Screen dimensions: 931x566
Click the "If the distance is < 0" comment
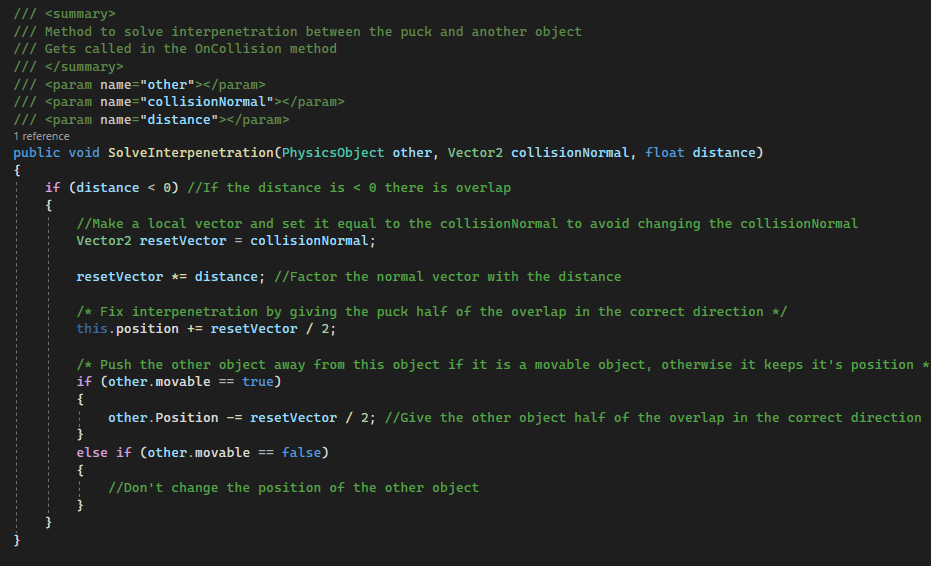tap(350, 188)
